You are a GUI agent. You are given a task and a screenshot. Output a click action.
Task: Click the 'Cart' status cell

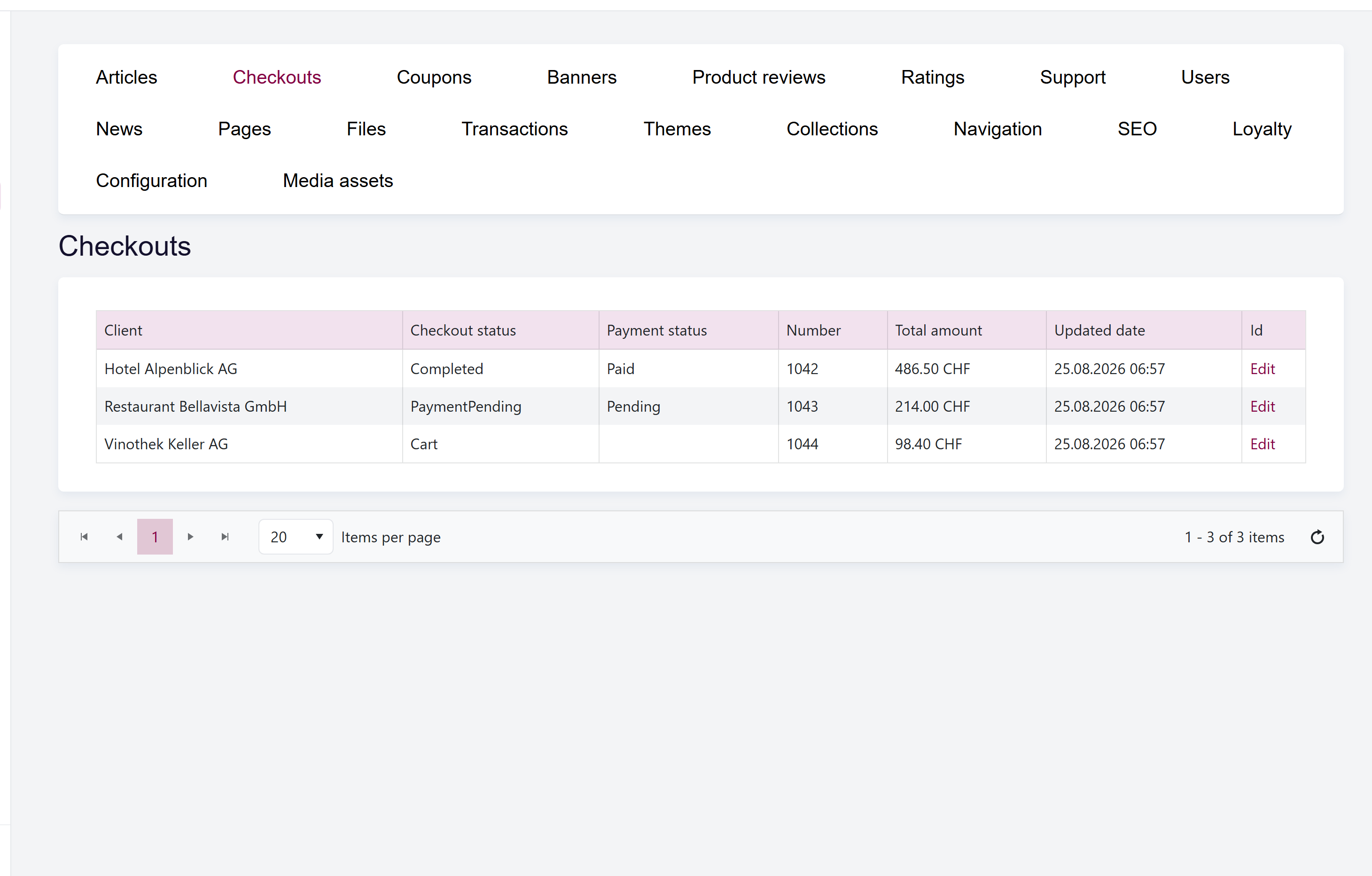(x=500, y=444)
